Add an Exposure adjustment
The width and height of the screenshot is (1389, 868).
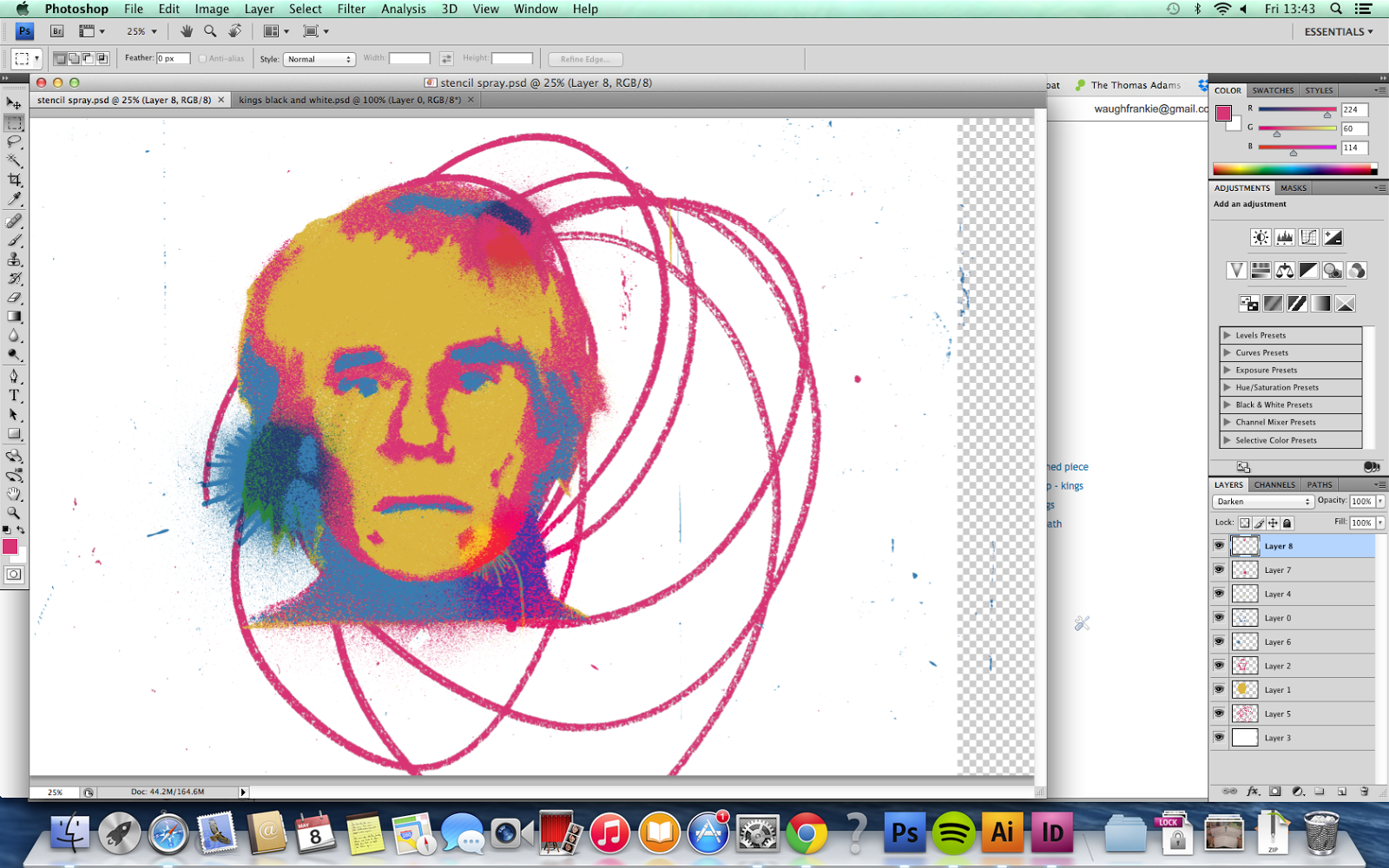click(1333, 237)
